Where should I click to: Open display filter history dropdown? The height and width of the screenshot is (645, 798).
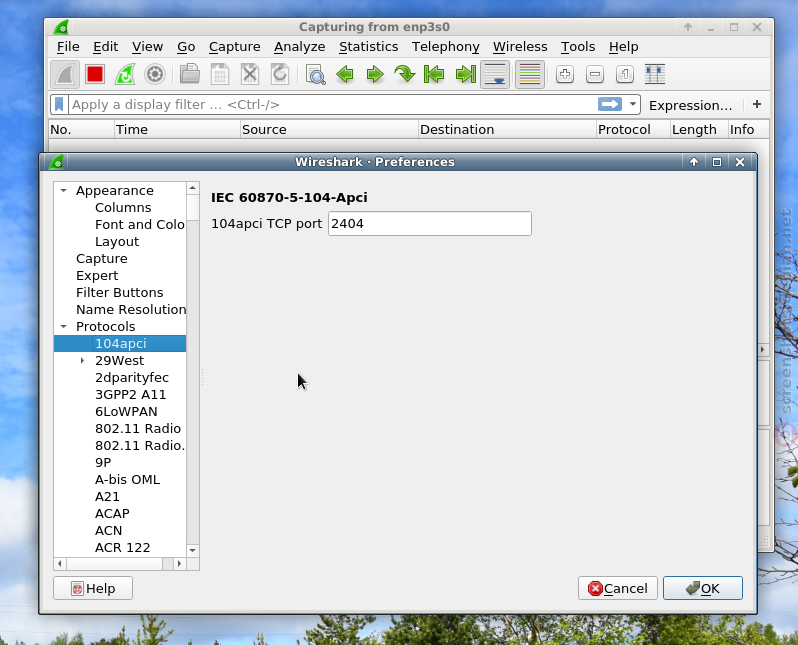click(633, 104)
